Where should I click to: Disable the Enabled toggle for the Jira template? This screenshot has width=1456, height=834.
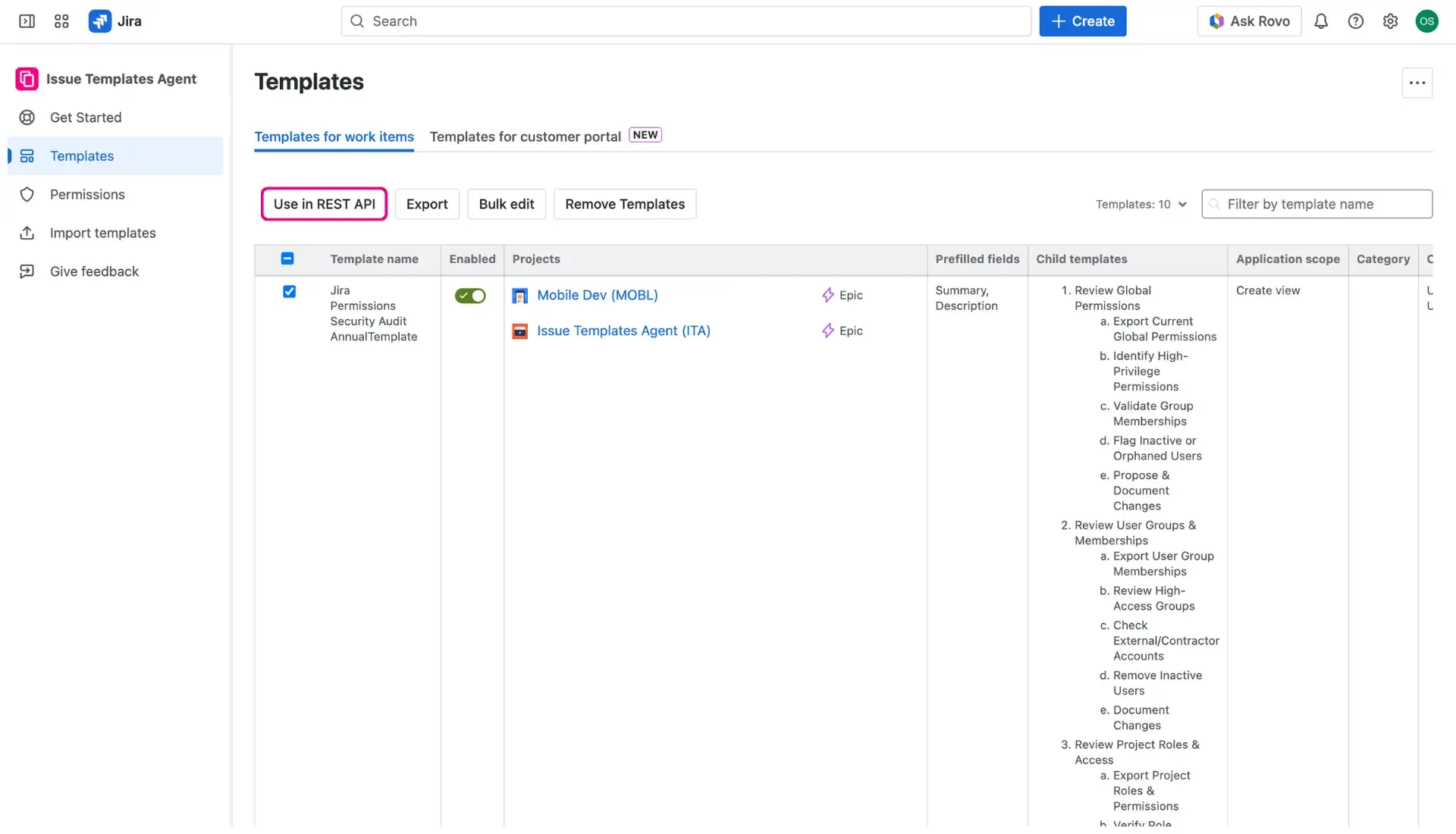coord(469,296)
